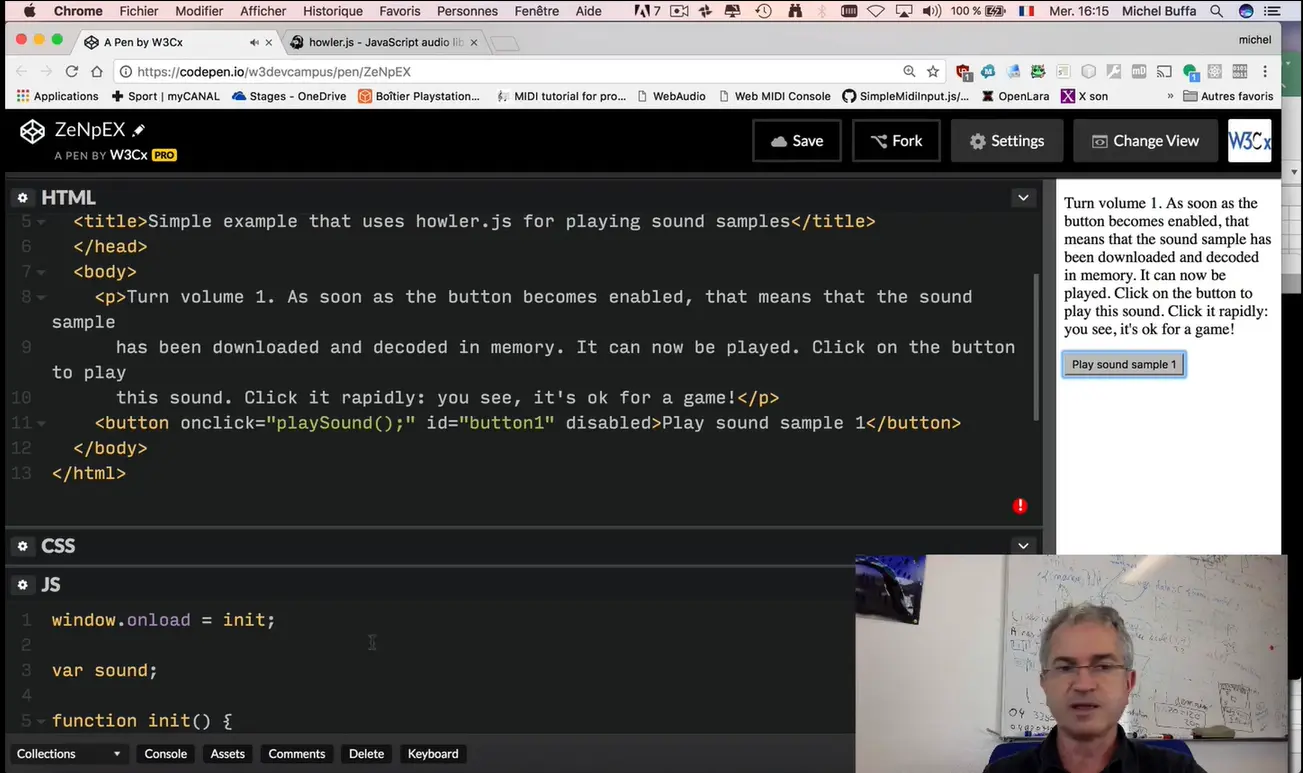
Task: Bookmark this page with star icon
Action: (933, 71)
